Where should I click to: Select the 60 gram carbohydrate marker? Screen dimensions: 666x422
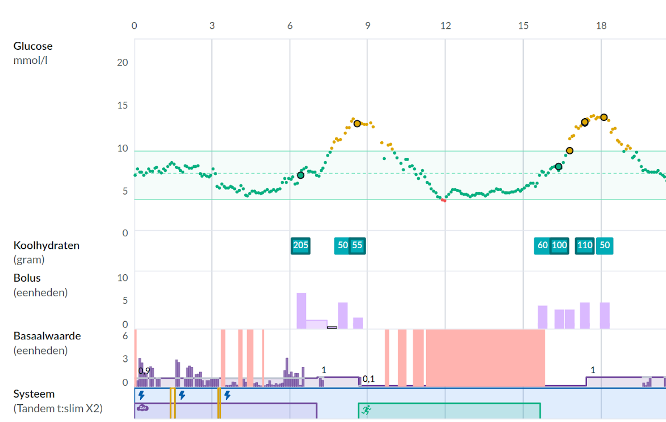coord(542,245)
